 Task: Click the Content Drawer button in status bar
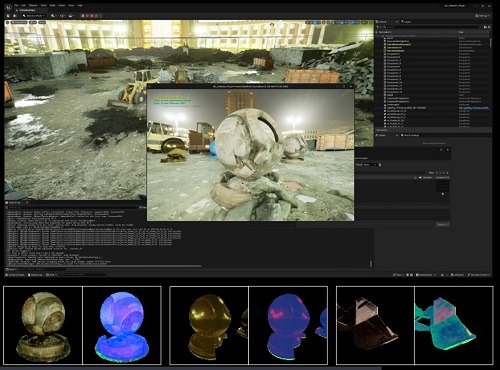point(16,275)
